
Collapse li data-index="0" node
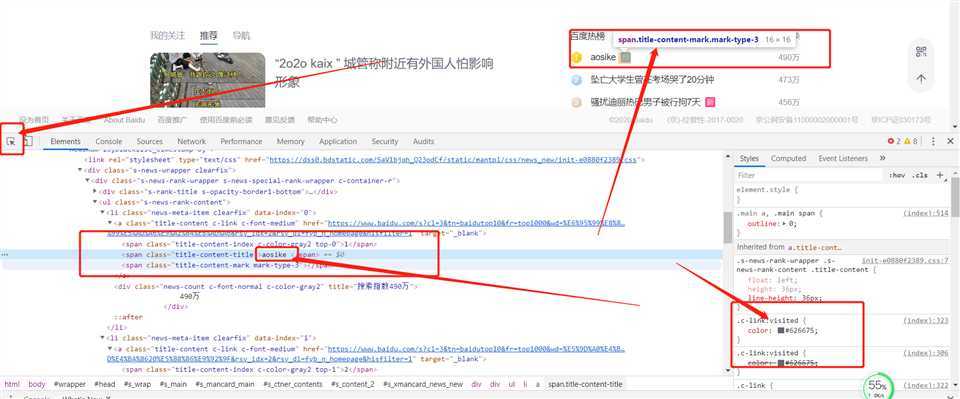(x=102, y=212)
